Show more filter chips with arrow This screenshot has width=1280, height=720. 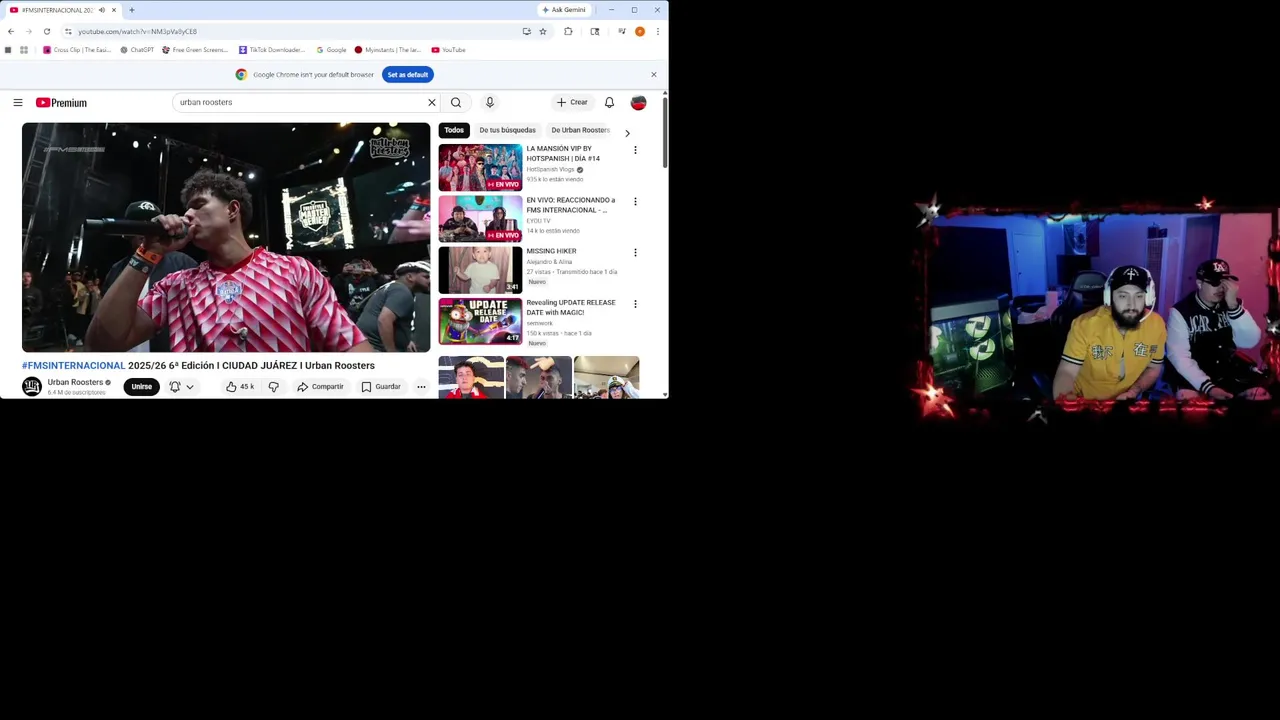coord(627,132)
